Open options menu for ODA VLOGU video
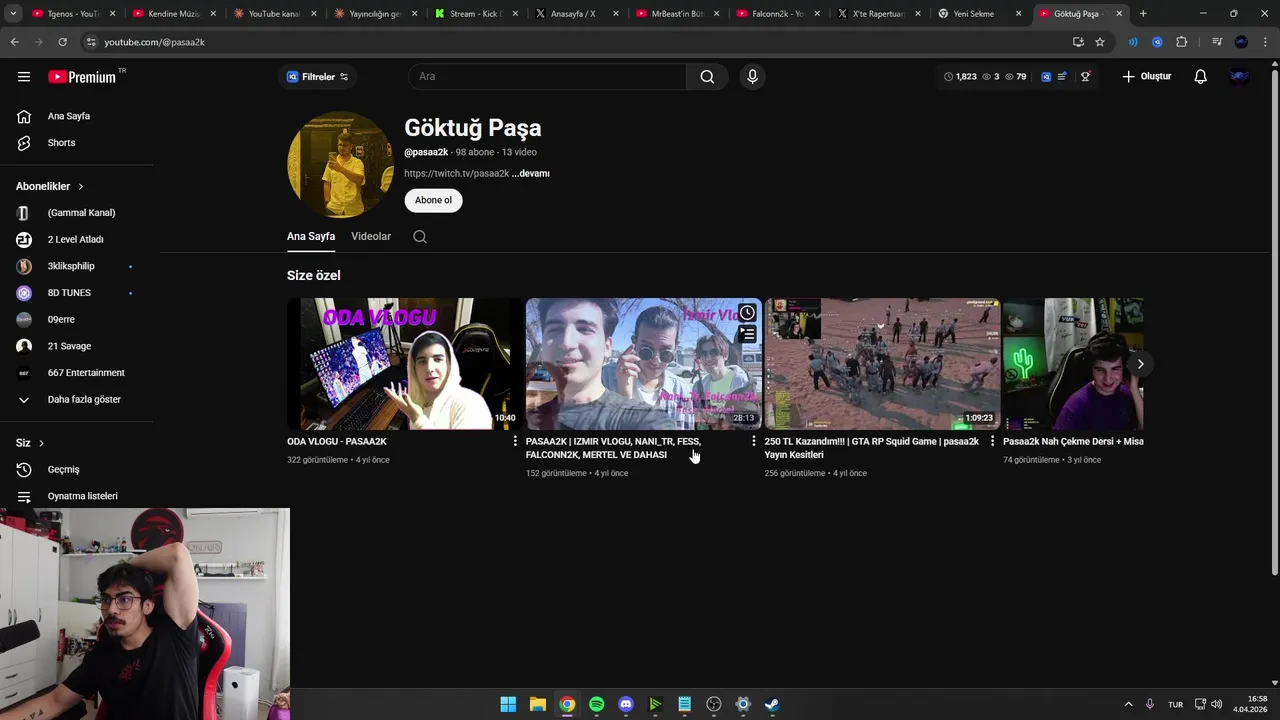The image size is (1280, 720). coord(515,441)
